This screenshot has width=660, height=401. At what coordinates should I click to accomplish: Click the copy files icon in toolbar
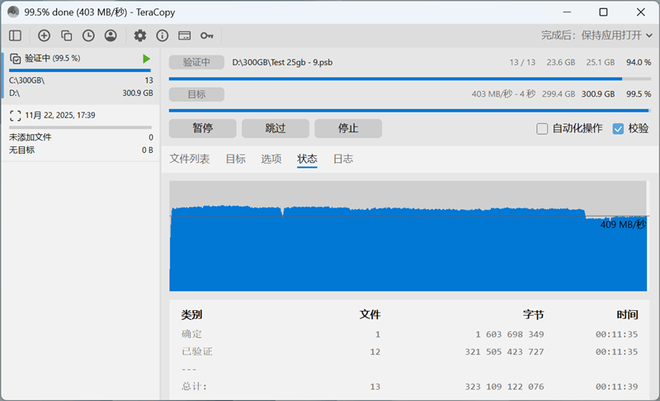point(66,35)
